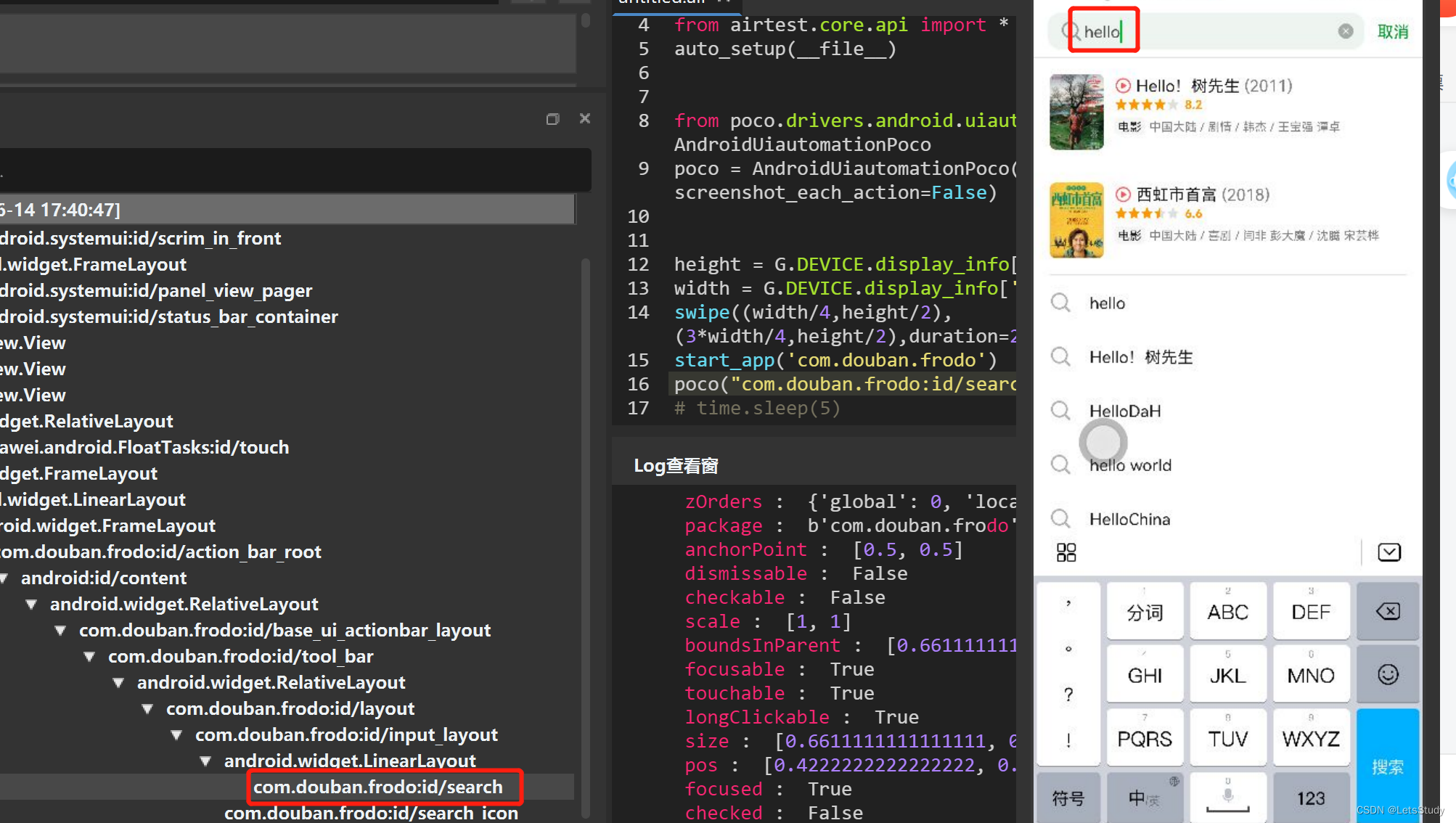Clear the phone search field text
The height and width of the screenshot is (823, 1456).
coord(1345,31)
